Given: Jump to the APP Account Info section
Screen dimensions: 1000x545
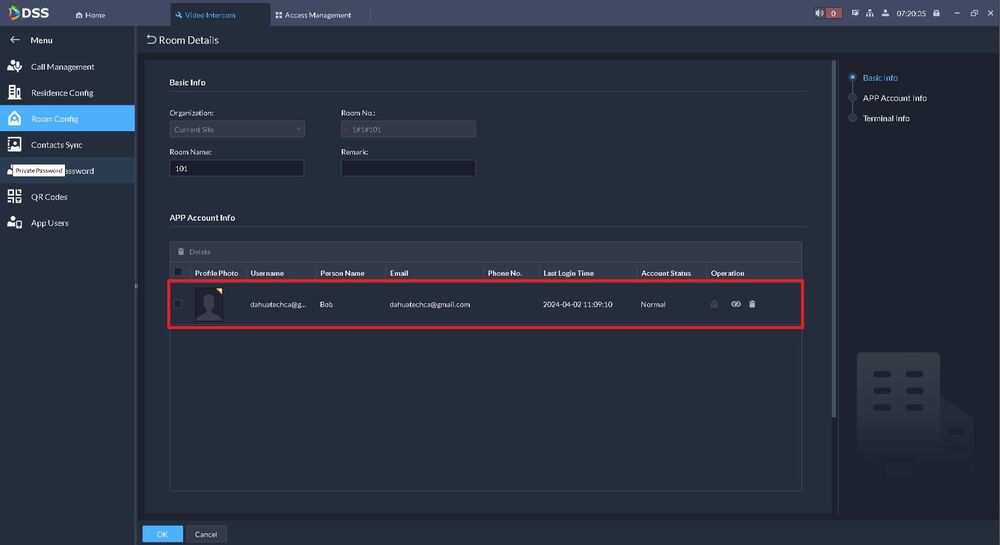Looking at the screenshot, I should [894, 98].
